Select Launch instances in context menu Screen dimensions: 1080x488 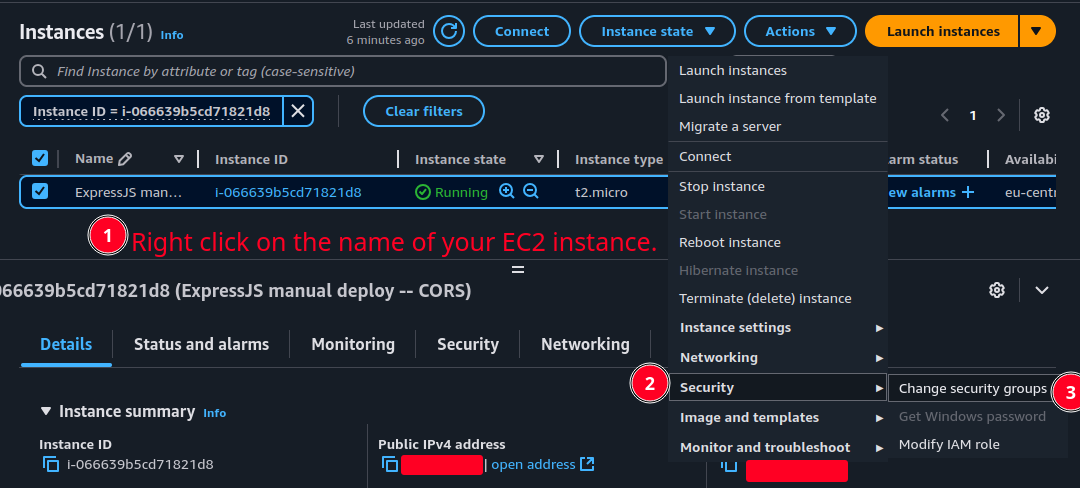tap(733, 70)
